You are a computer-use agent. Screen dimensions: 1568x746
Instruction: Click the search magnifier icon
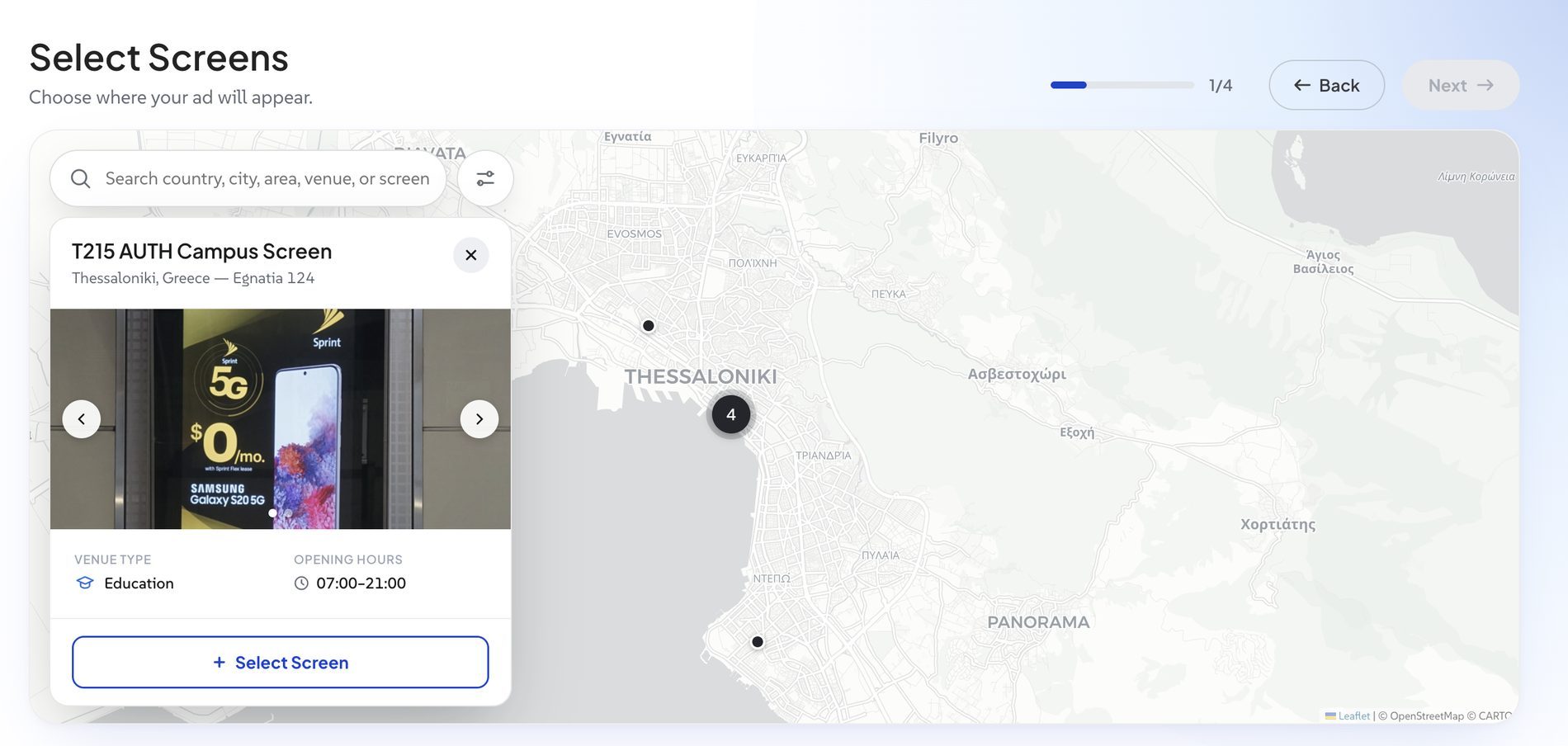tap(80, 178)
